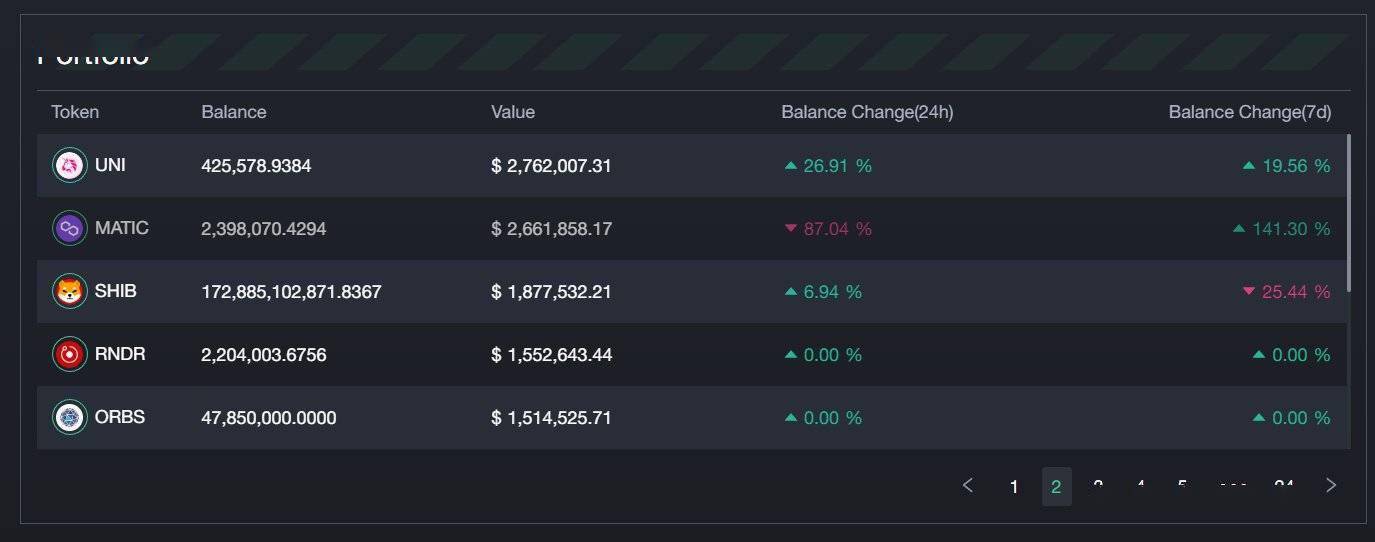Click UNI balance 425,578.9384
Image resolution: width=1375 pixels, height=542 pixels.
pyautogui.click(x=256, y=166)
